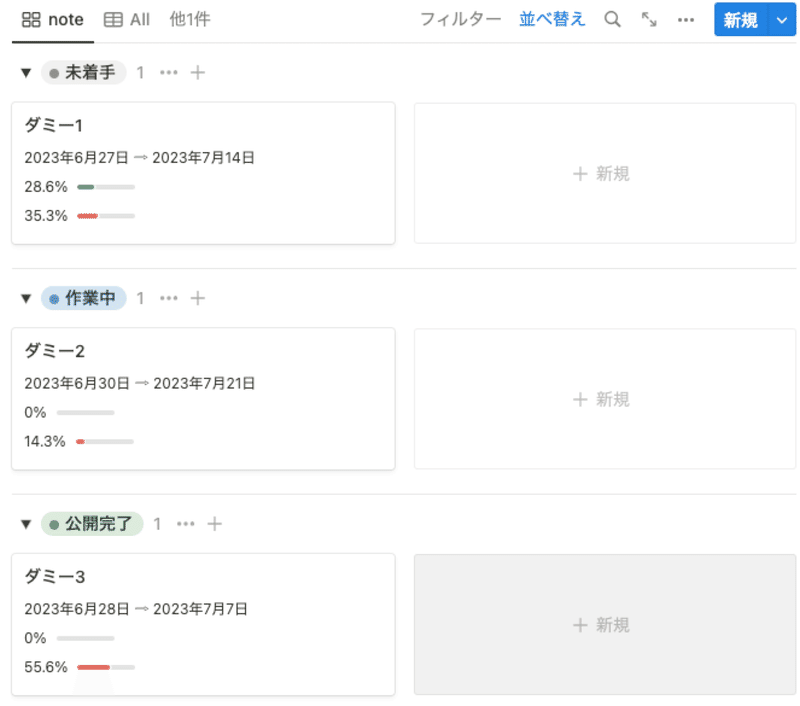
Task: Click + 新規 card in 公開完了 group
Action: pos(605,624)
